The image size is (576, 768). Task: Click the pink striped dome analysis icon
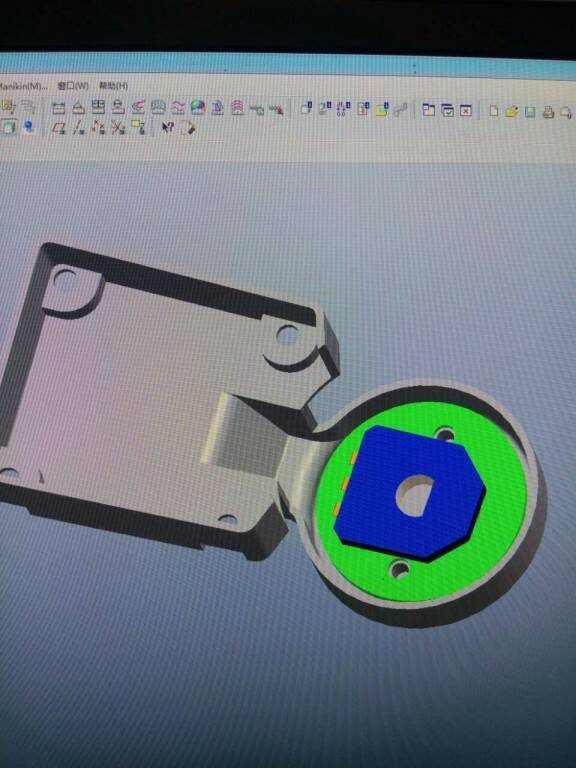pos(238,107)
